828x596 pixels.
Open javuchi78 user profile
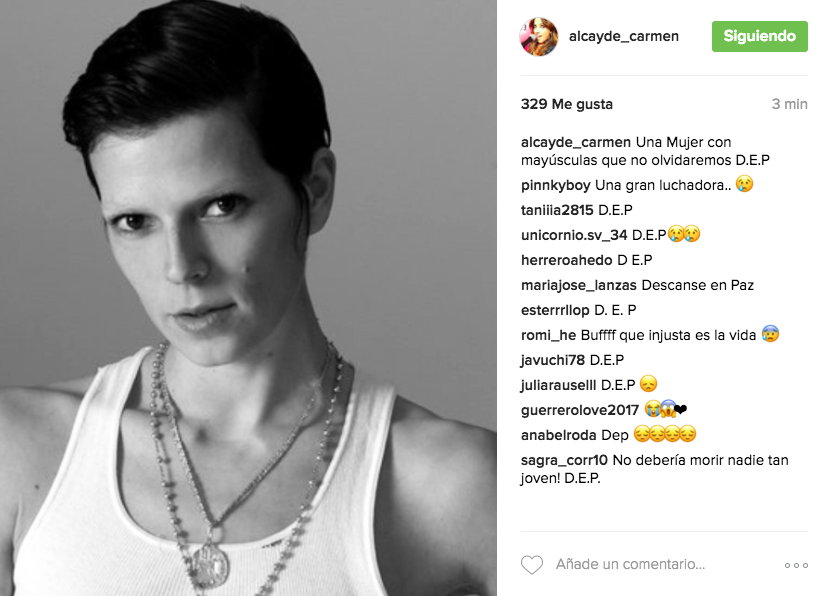point(553,360)
